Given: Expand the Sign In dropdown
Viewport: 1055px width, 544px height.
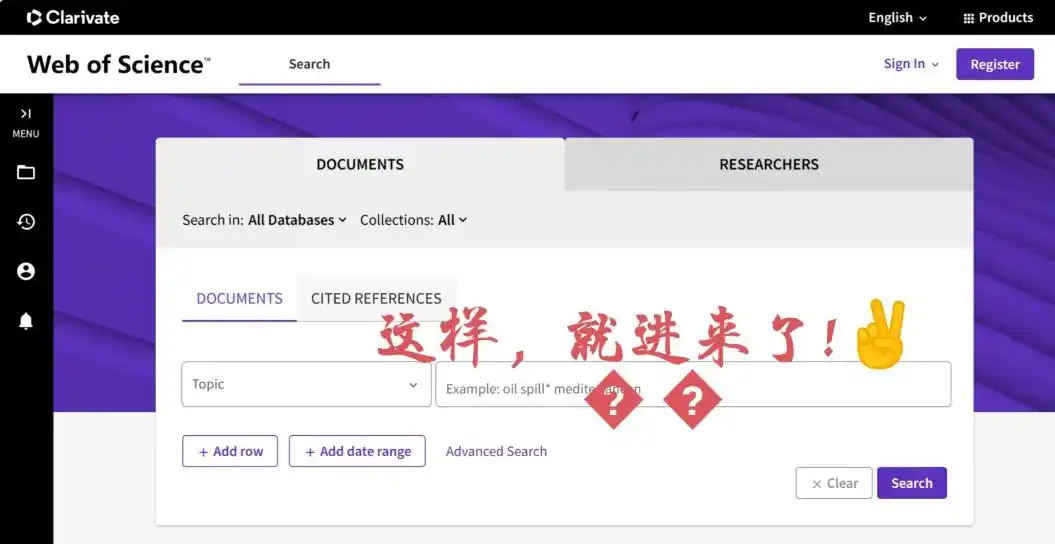Looking at the screenshot, I should click(x=911, y=64).
